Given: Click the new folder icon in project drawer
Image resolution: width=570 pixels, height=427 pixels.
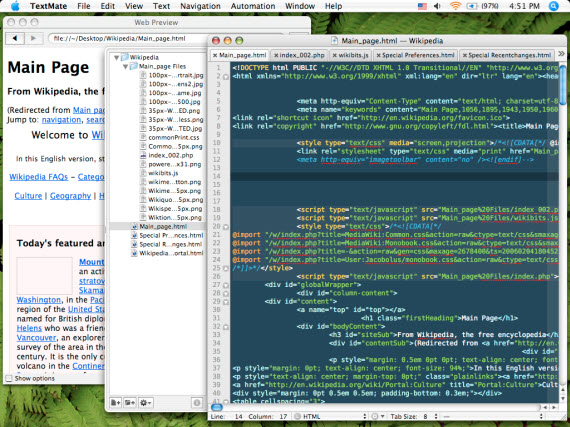Looking at the screenshot, I should pyautogui.click(x=129, y=402).
